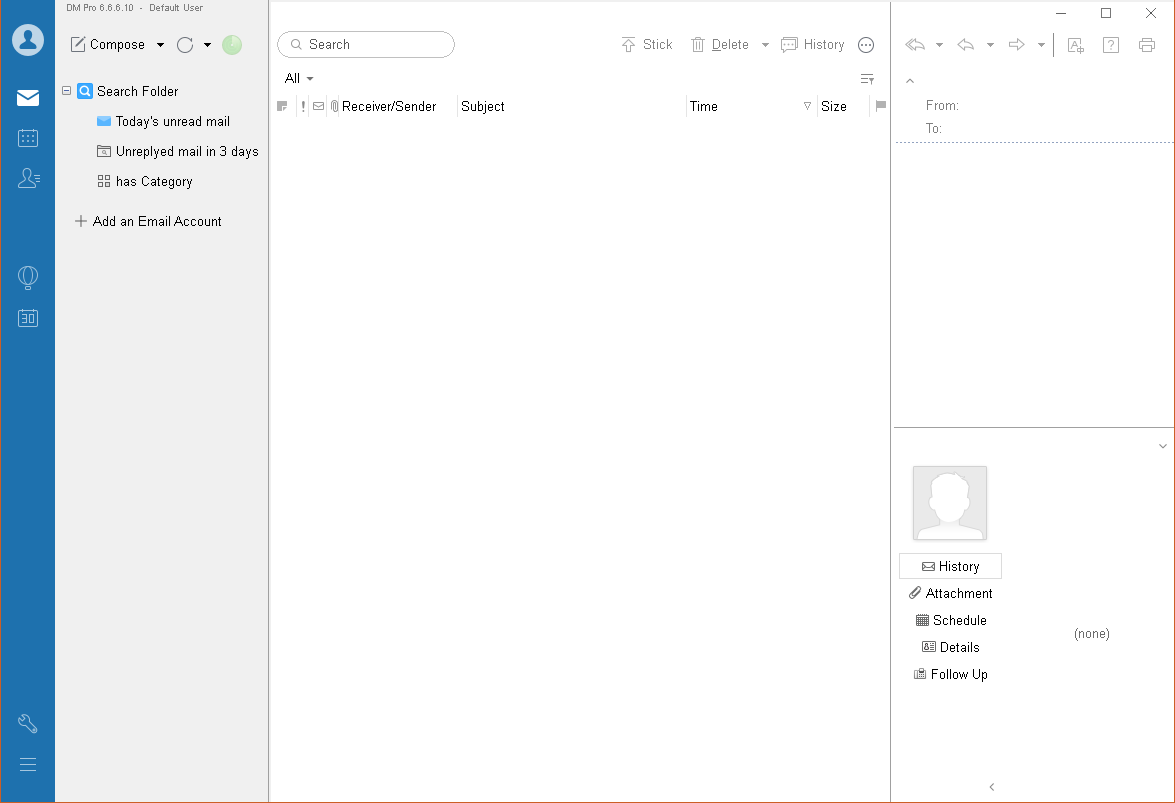Click the Reply All icon

point(915,45)
